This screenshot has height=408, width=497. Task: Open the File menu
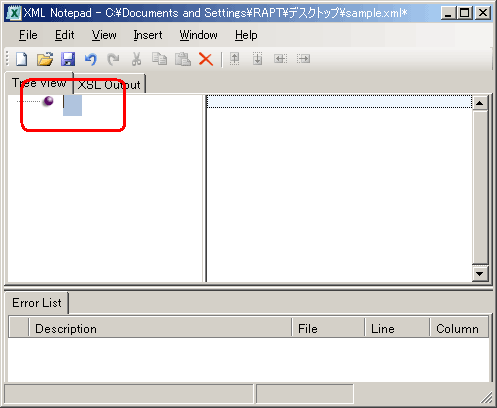[x=28, y=35]
